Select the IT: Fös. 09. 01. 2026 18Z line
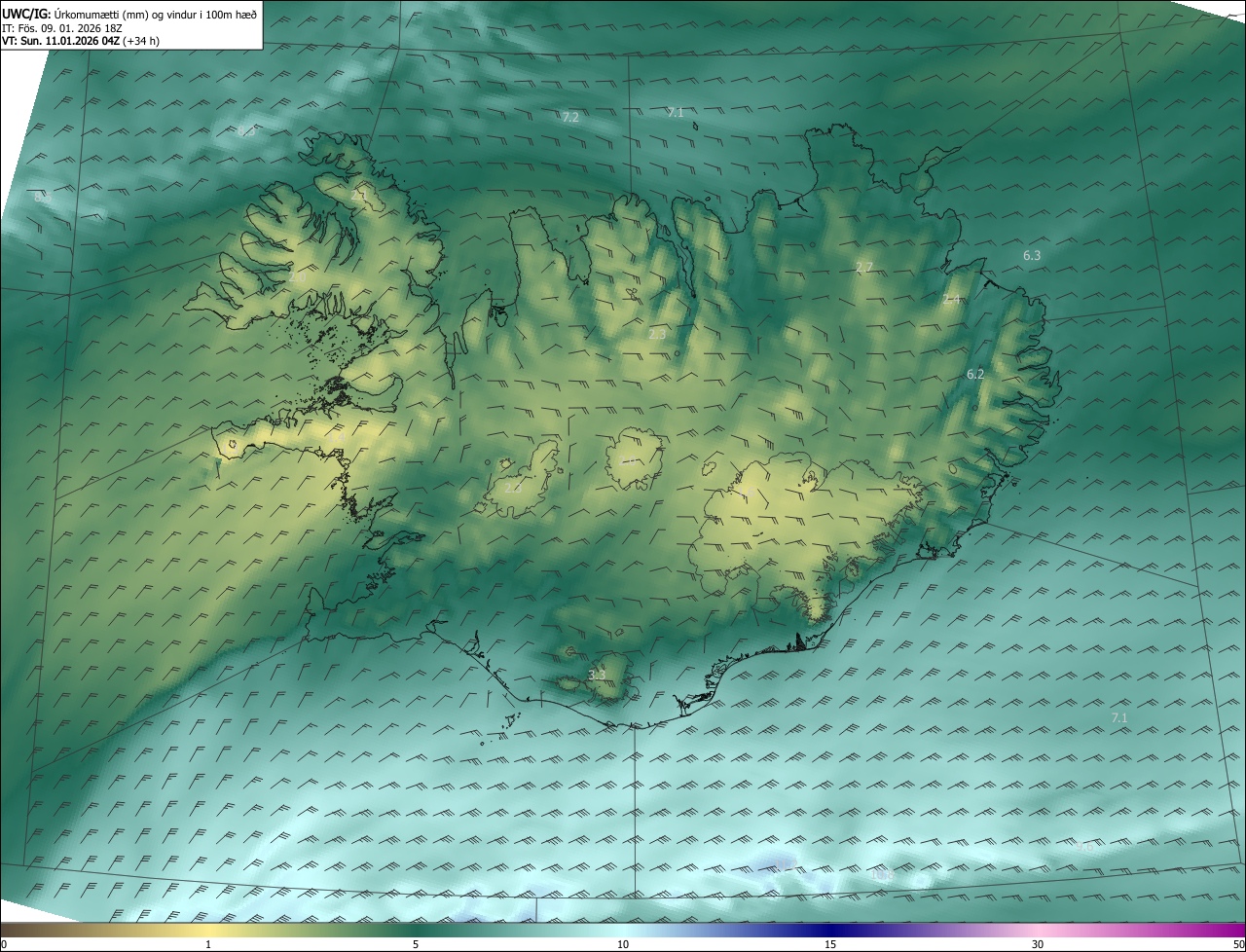 pyautogui.click(x=62, y=27)
